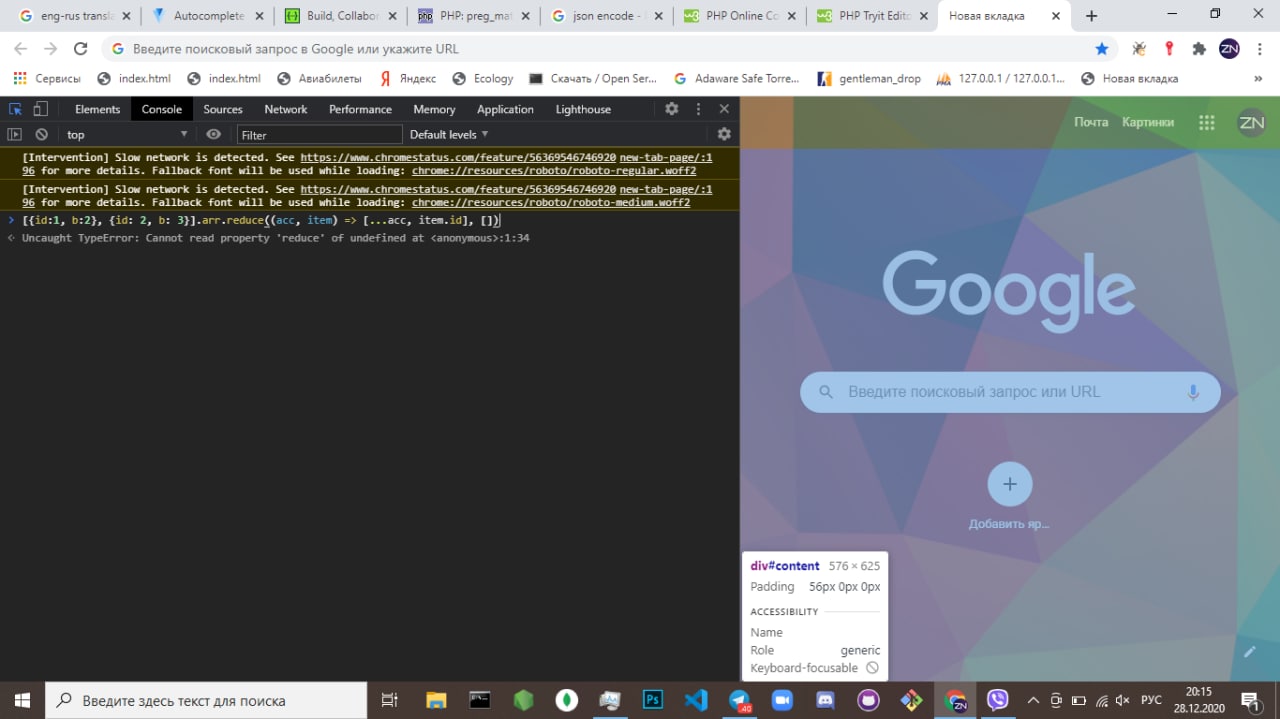Switch to the Performance tab
Image resolution: width=1280 pixels, height=719 pixels.
(x=360, y=109)
